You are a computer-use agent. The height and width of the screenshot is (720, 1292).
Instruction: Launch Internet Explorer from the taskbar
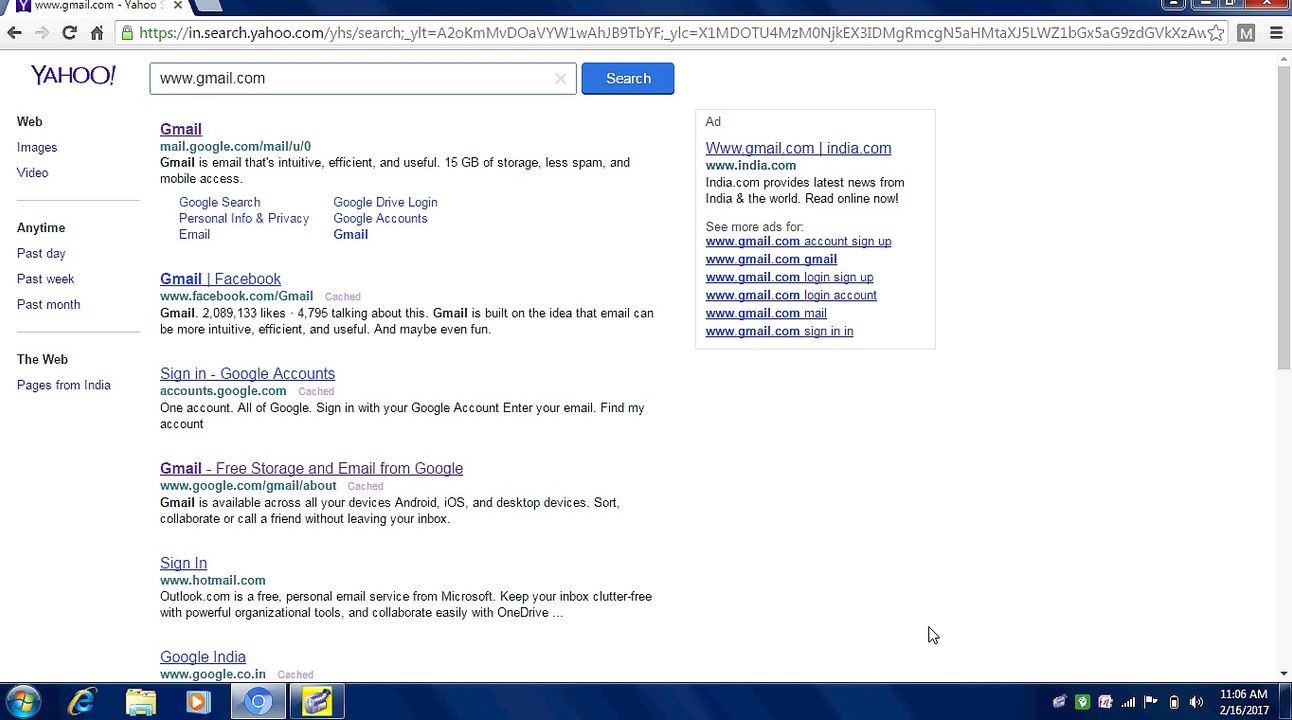(81, 702)
